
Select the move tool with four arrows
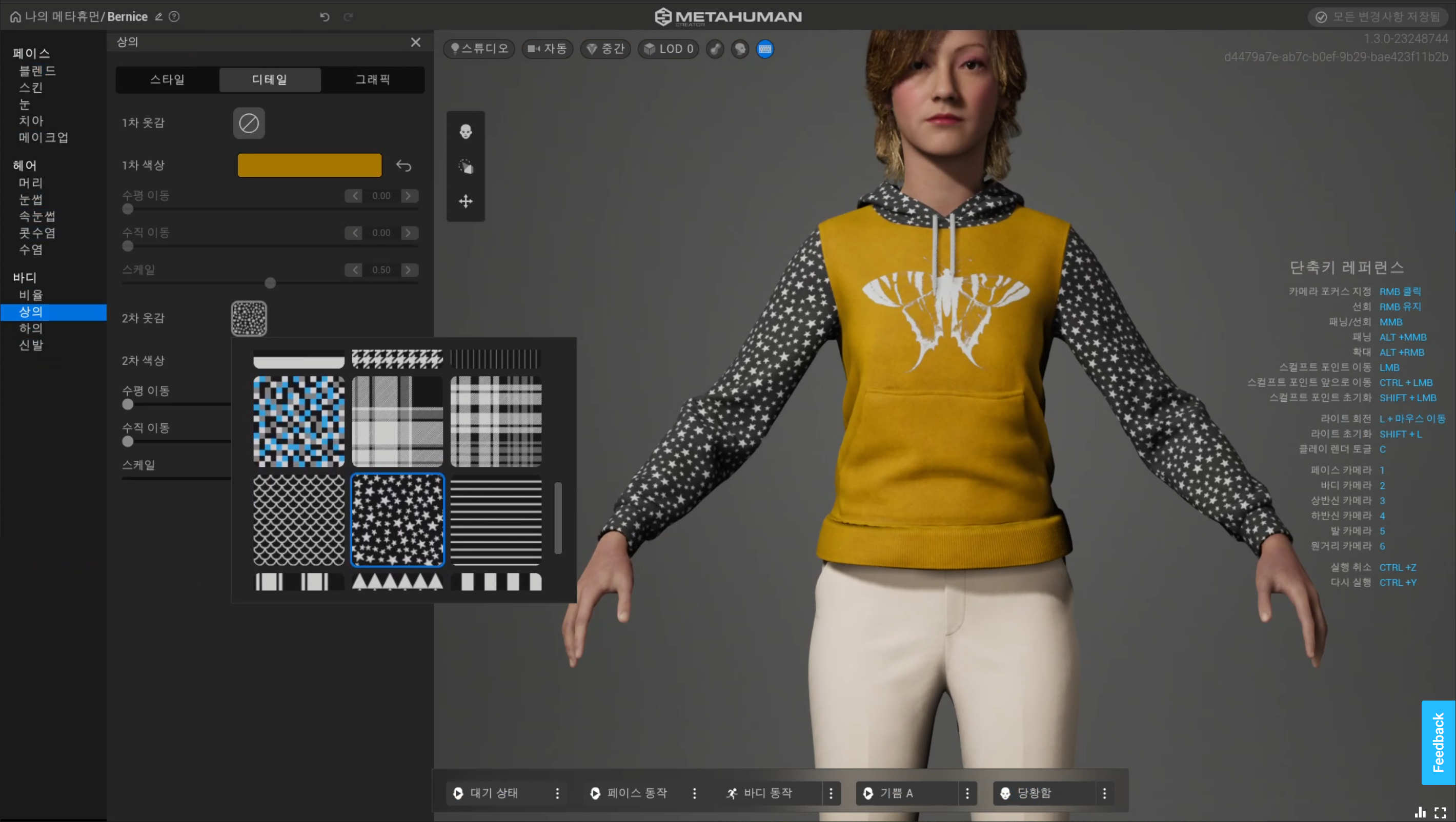pyautogui.click(x=465, y=202)
